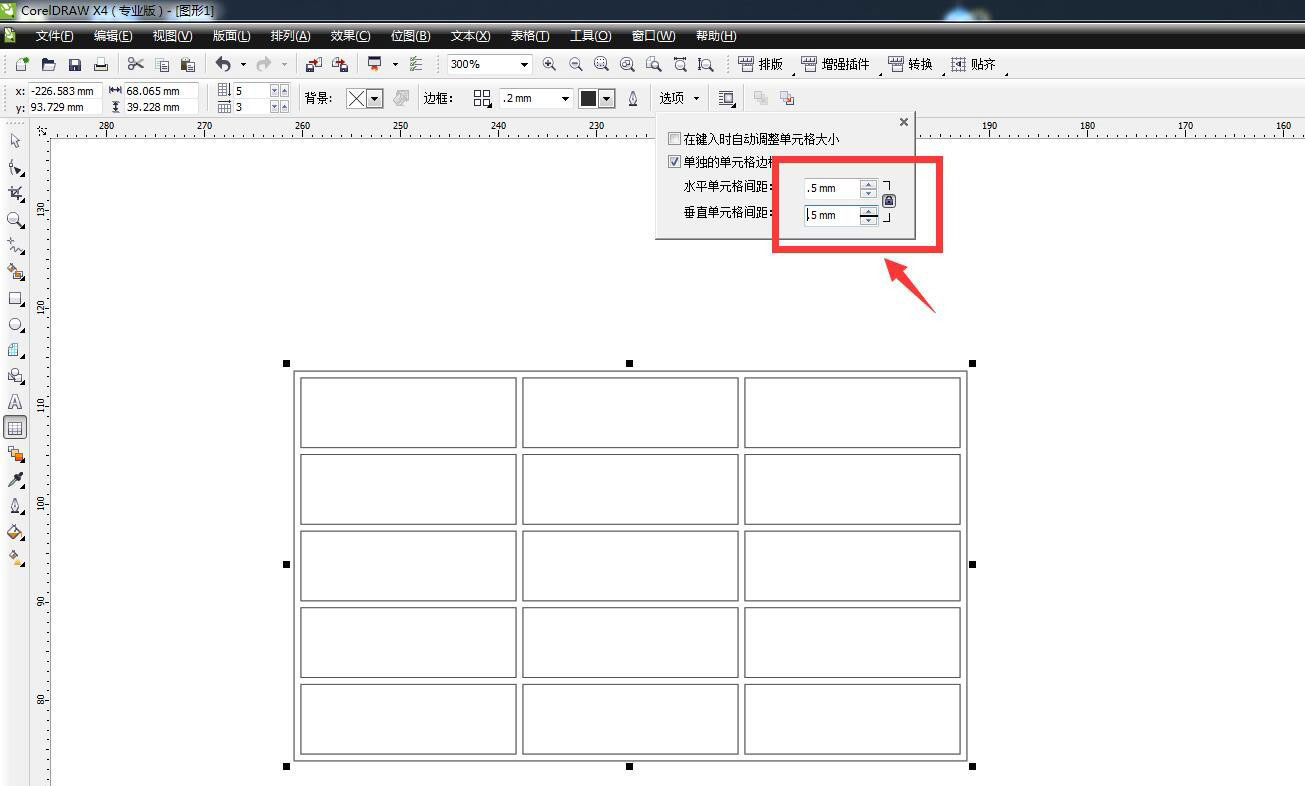The width and height of the screenshot is (1305, 786).
Task: Activate the Zoom tool
Action: 15,219
